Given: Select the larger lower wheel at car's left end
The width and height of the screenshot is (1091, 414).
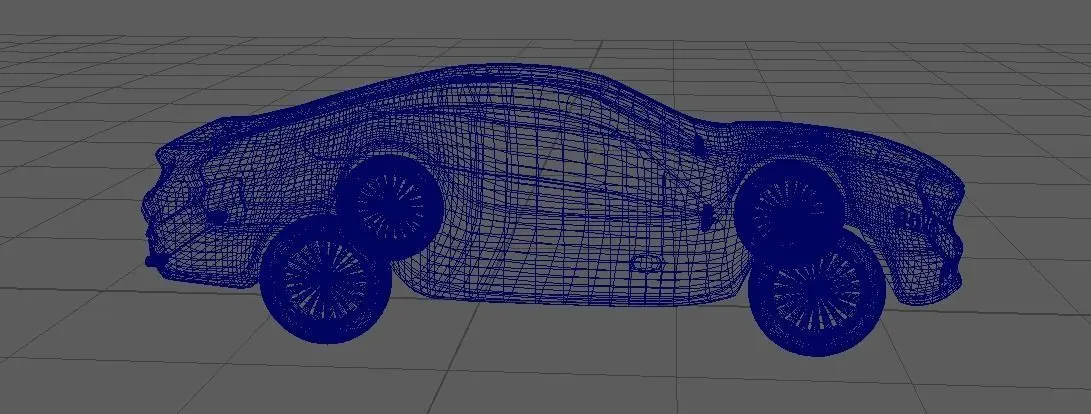Looking at the screenshot, I should coord(325,280).
